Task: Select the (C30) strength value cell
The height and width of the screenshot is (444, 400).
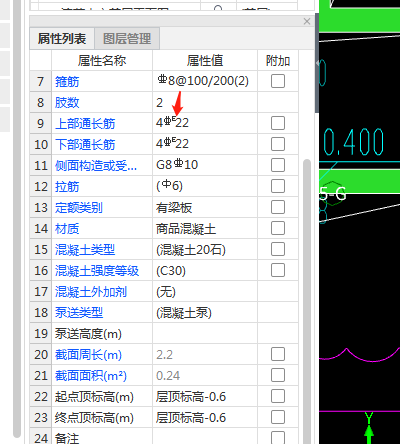Action: pyautogui.click(x=205, y=270)
